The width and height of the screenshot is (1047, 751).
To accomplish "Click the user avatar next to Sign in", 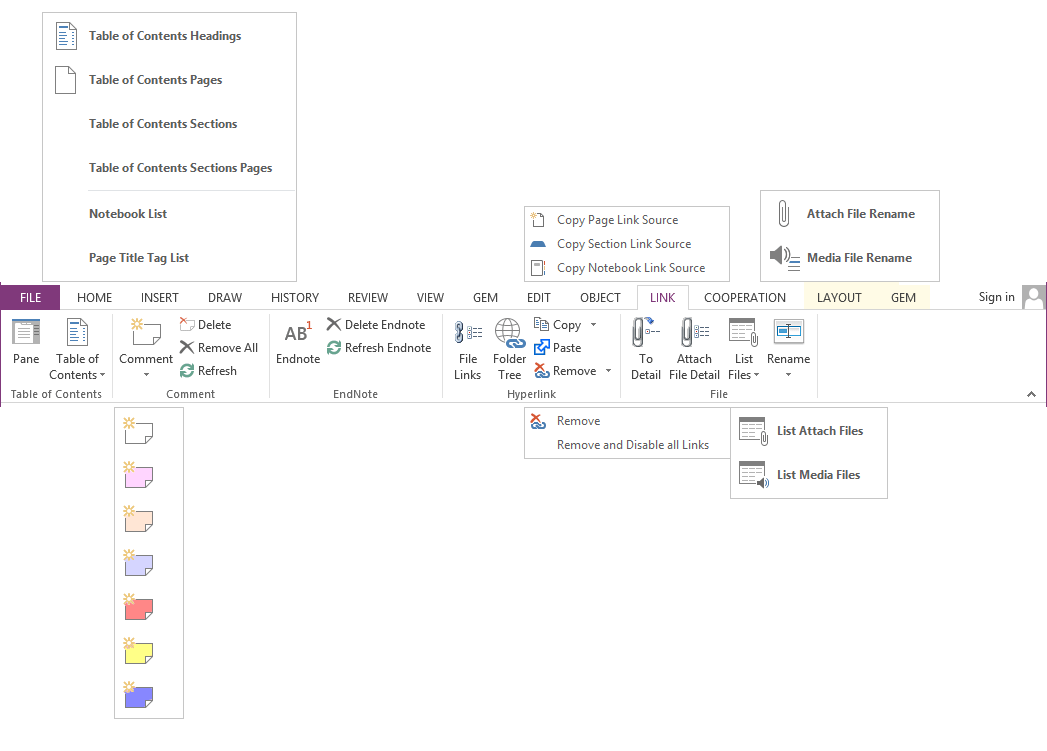I will pyautogui.click(x=1033, y=297).
